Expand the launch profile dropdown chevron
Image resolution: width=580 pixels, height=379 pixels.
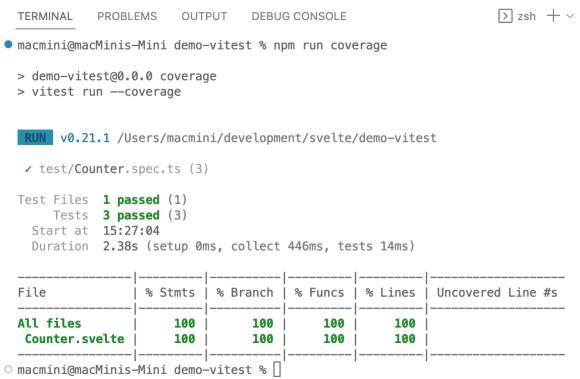[x=570, y=16]
